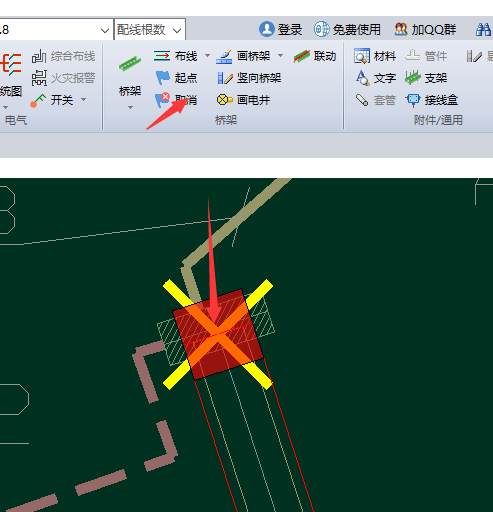Viewport: 493px width, 512px height.
Task: Select the 接线盒 junction box tool
Action: click(x=432, y=100)
